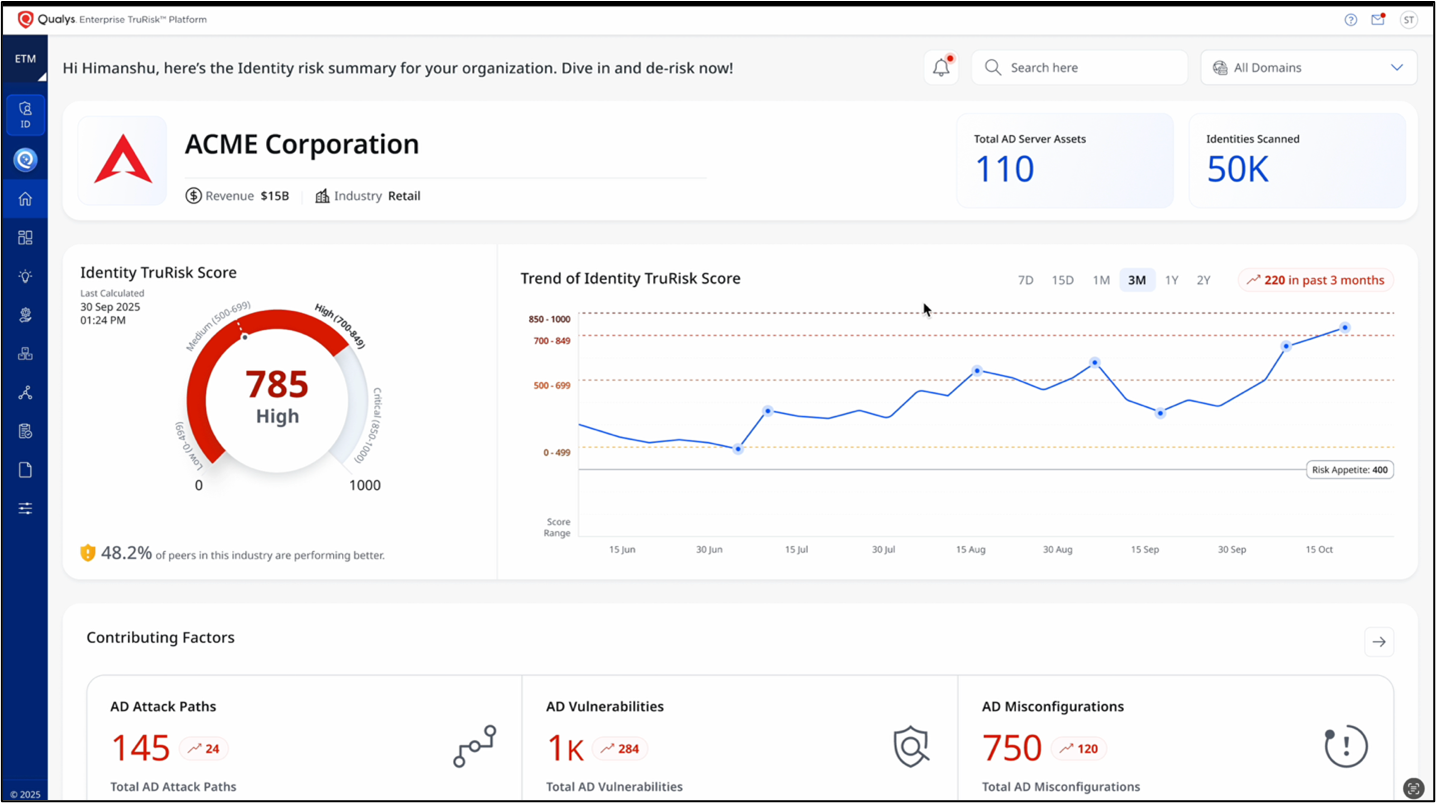Open the sliders settings icon in sidebar
Image resolution: width=1436 pixels, height=803 pixels.
click(x=25, y=509)
